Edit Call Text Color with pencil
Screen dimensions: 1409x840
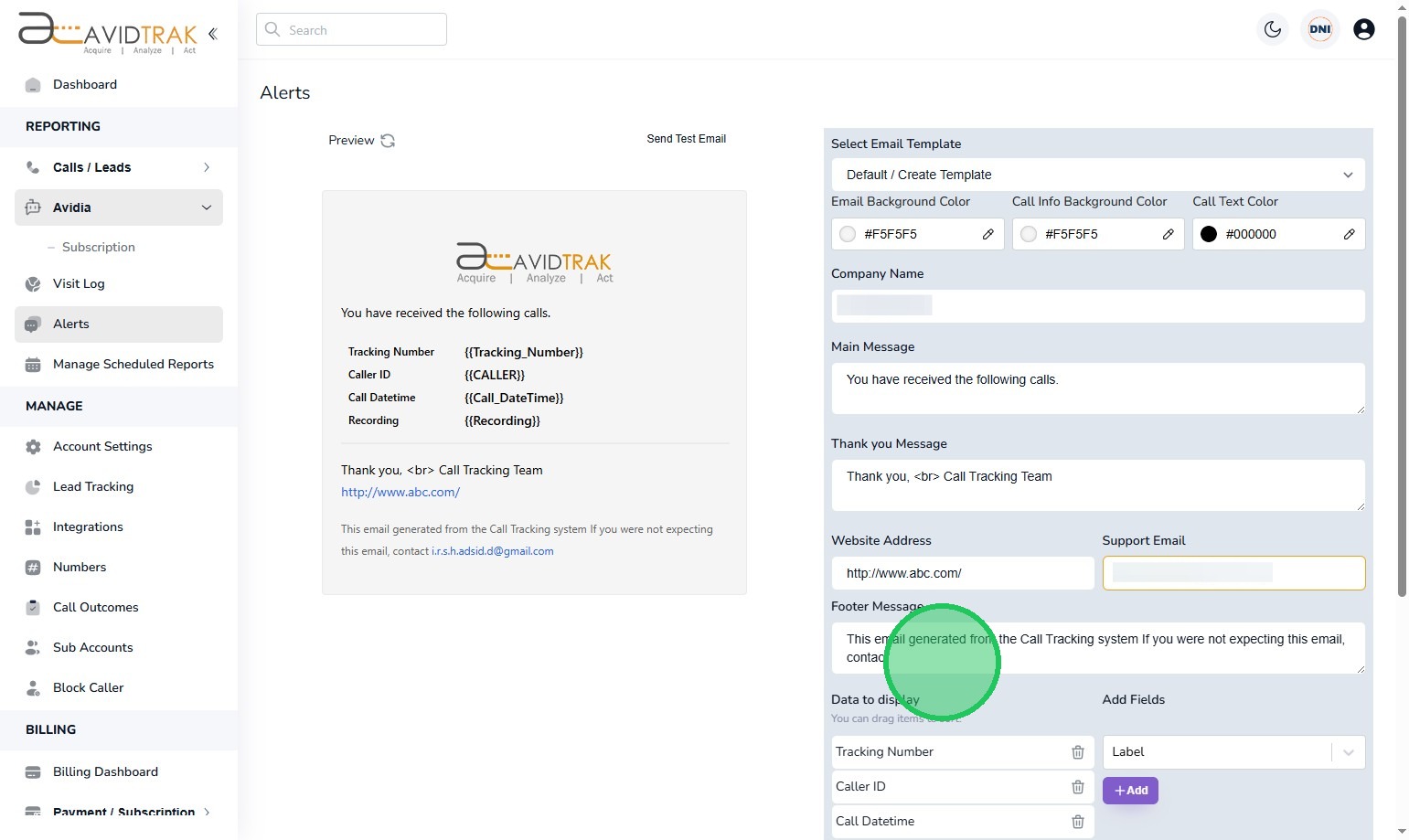coord(1349,234)
